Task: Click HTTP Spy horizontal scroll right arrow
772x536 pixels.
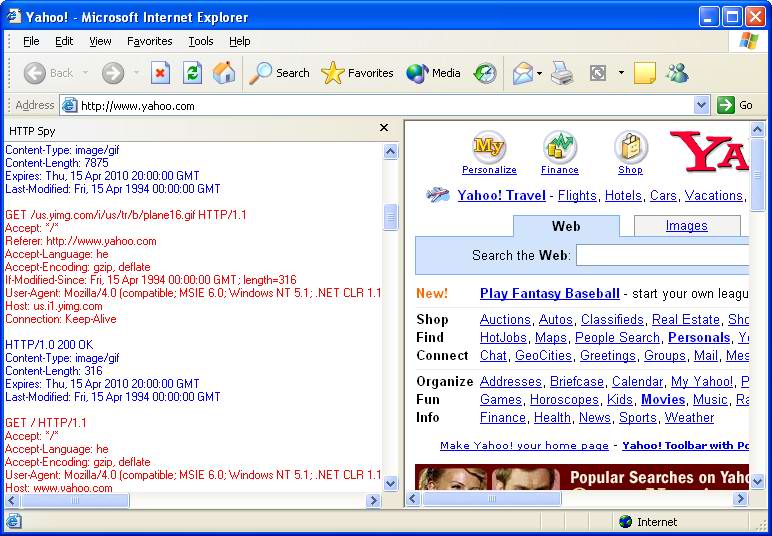Action: pos(374,501)
